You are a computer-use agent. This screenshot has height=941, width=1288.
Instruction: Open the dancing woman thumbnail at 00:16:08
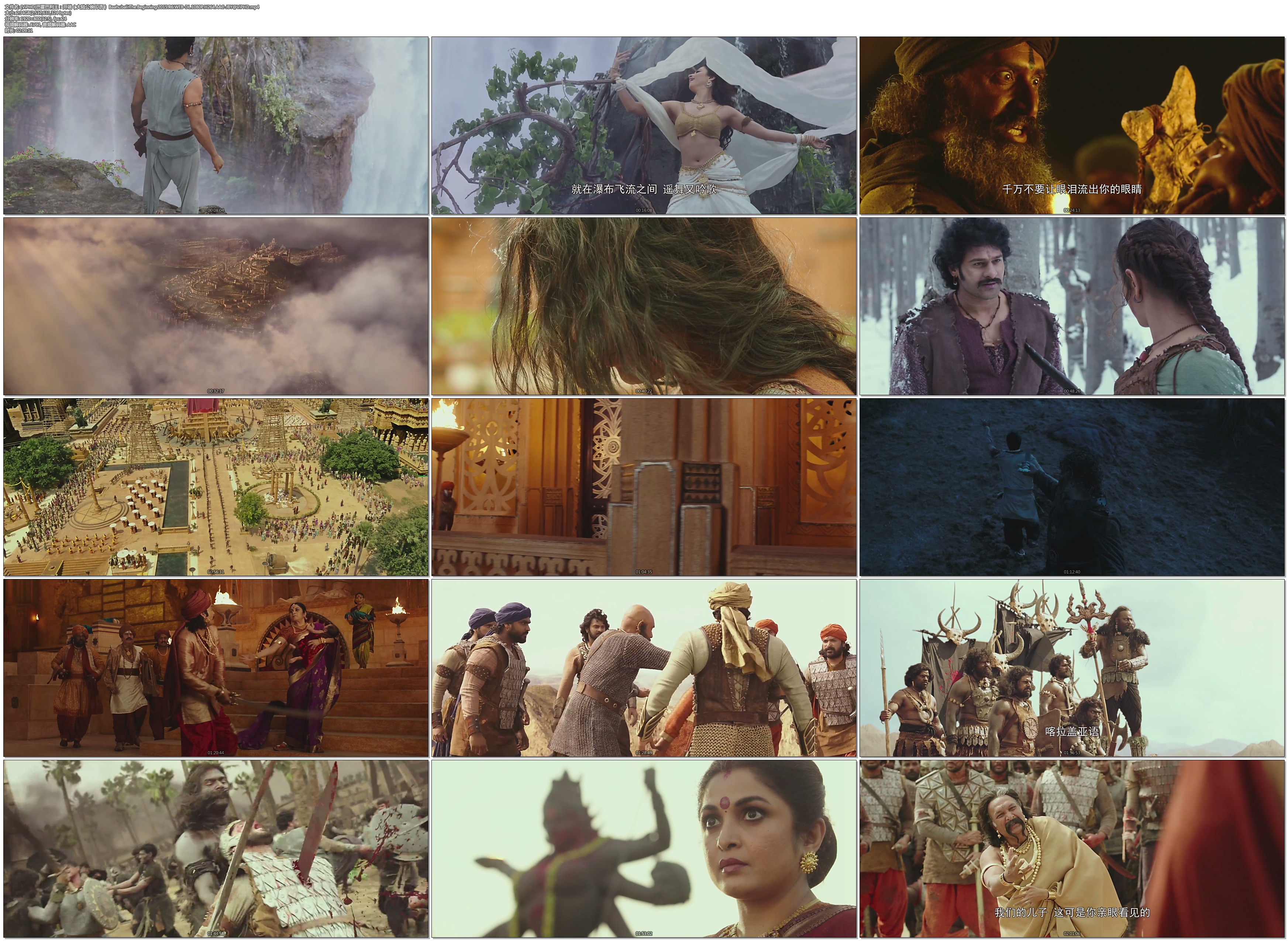tap(644, 125)
